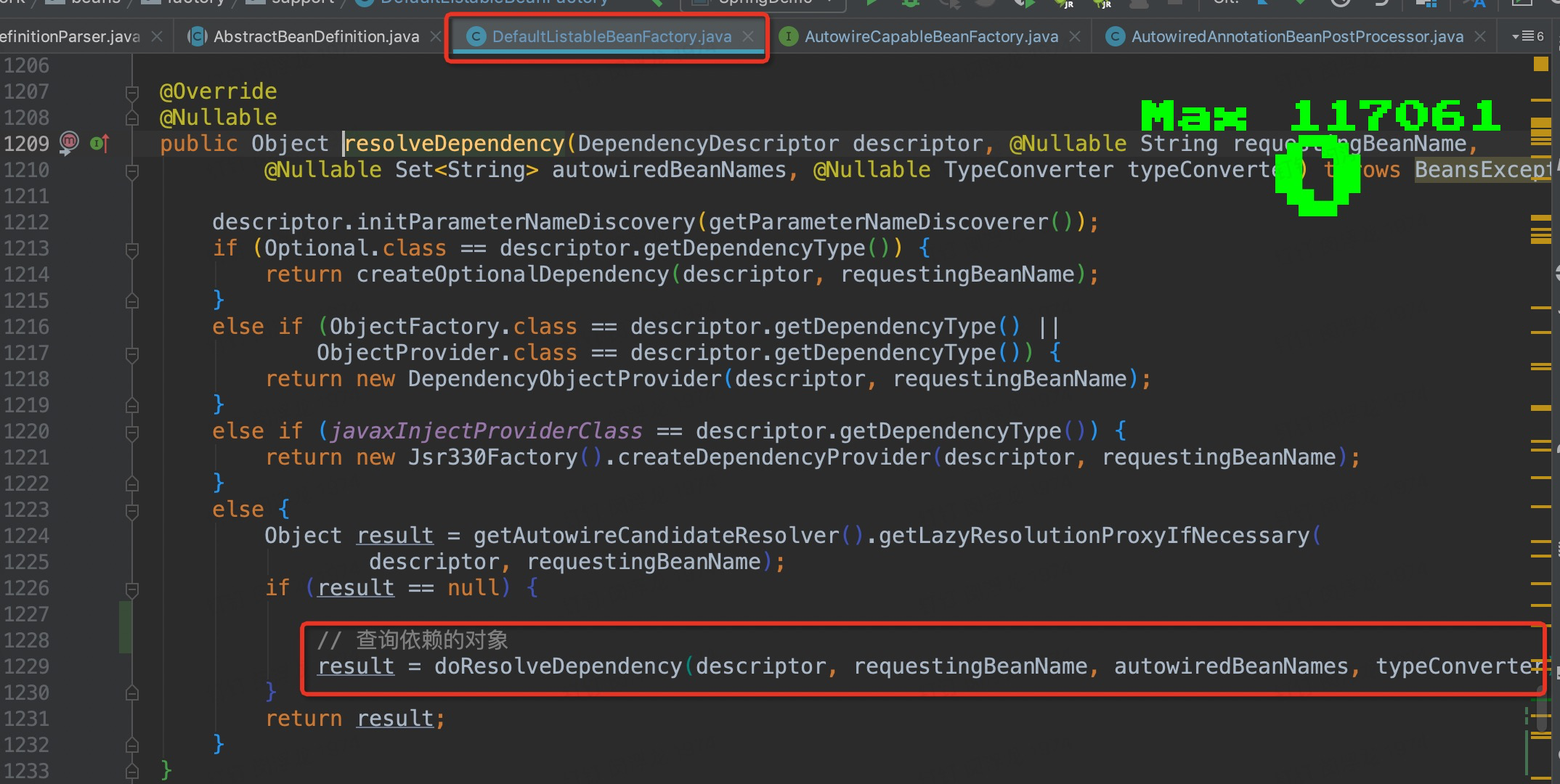Click the class icon on AbstractBeanDefinition.java tab

coord(198,36)
